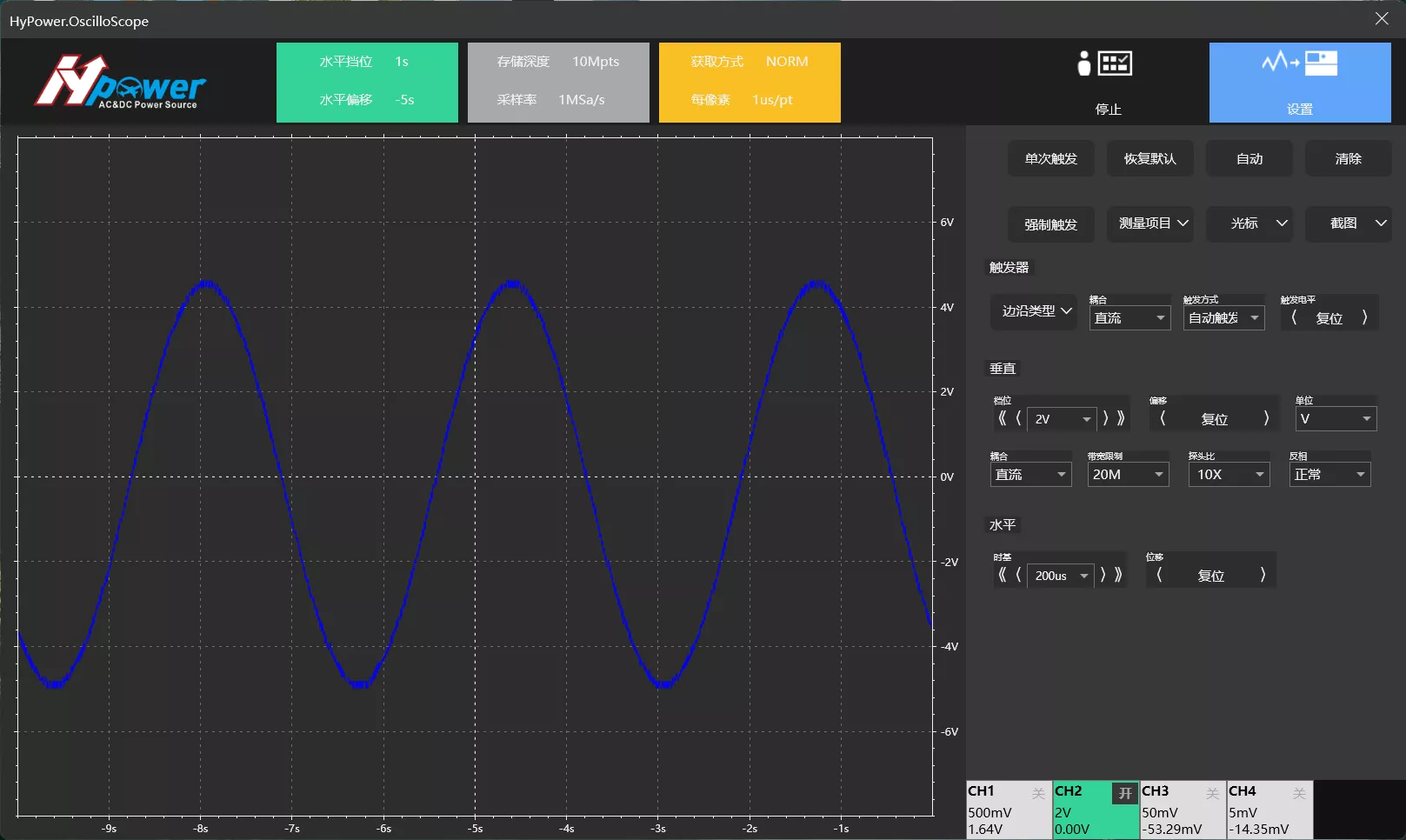Shift horizontal 位移 with right arrow
1406x840 pixels.
tap(1263, 575)
